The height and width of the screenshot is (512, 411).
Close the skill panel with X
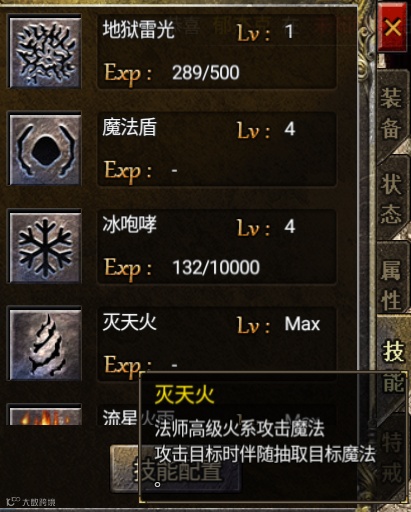point(392,27)
